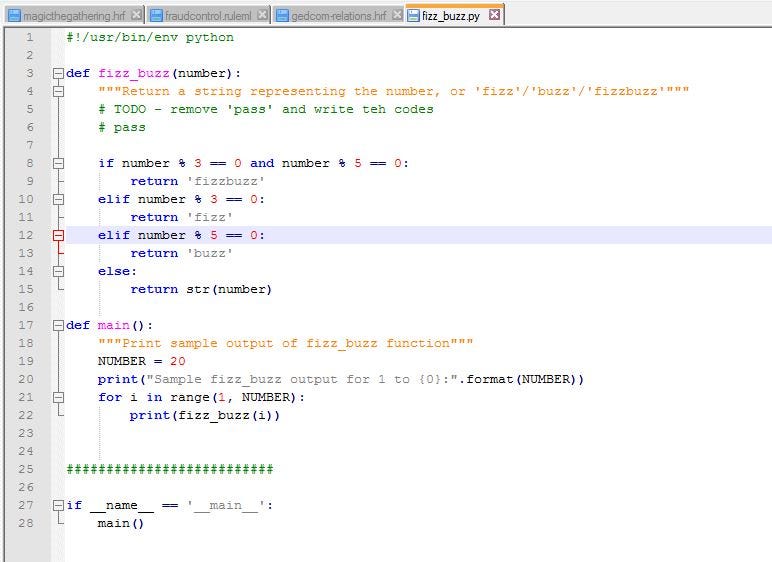Click the TODO comment on line 5

[266, 109]
